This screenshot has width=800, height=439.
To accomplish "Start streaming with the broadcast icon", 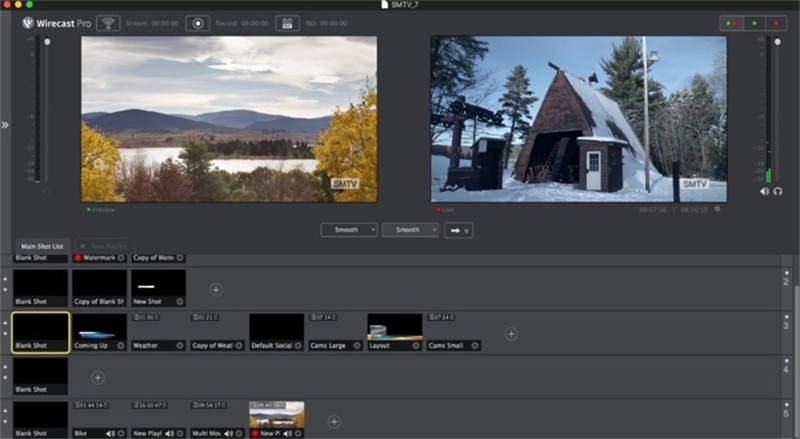I will coord(108,23).
